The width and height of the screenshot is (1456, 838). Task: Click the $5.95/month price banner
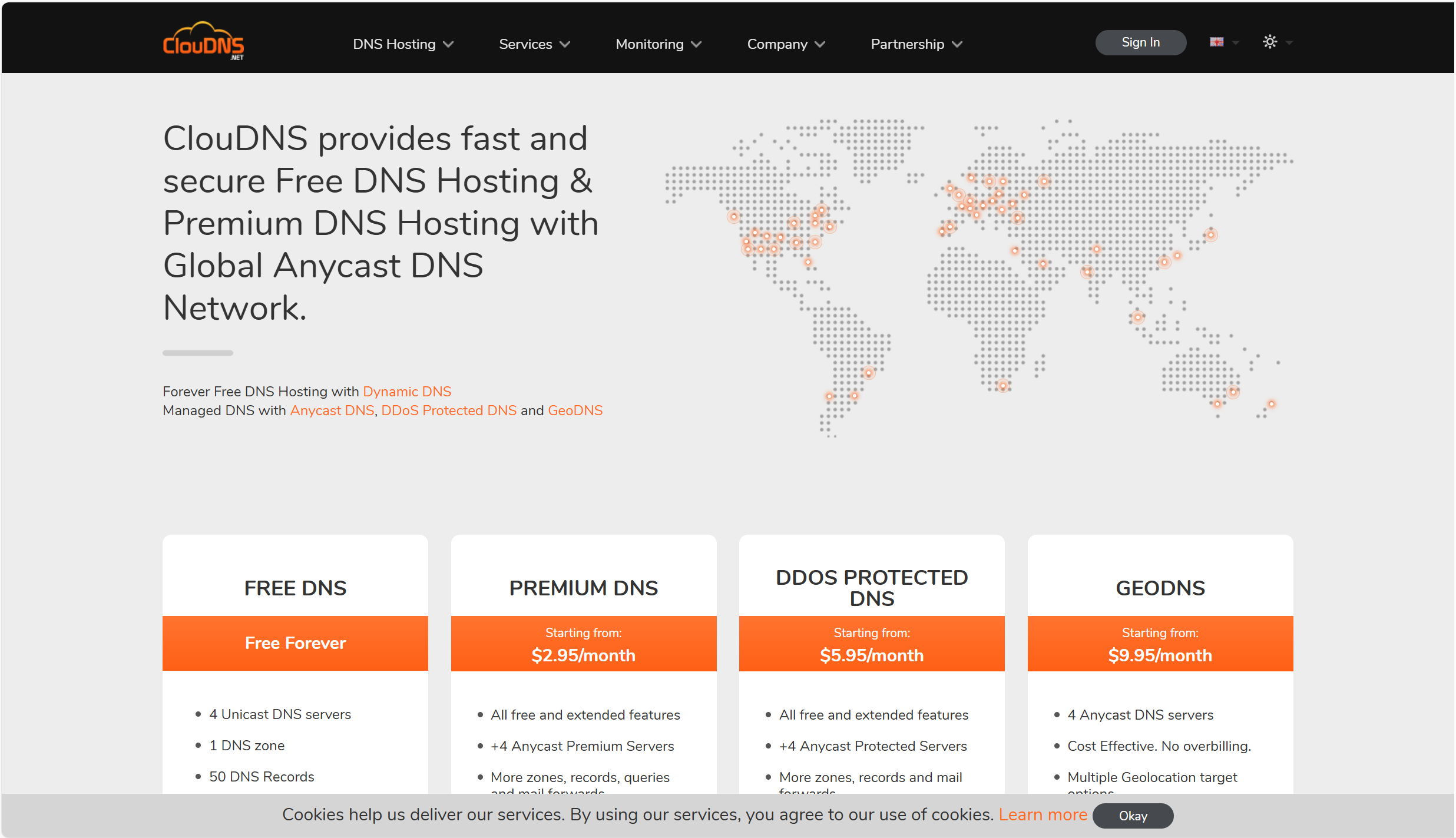(872, 643)
